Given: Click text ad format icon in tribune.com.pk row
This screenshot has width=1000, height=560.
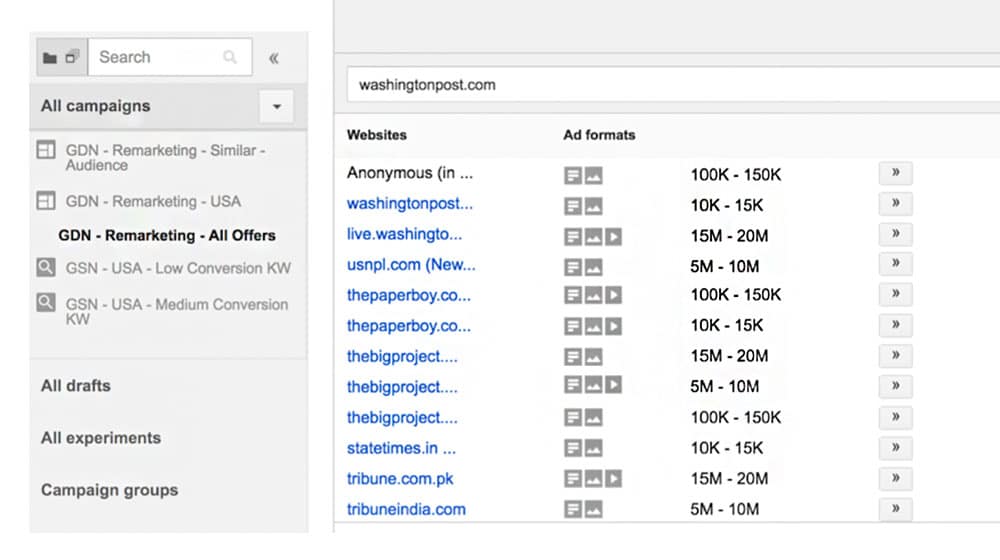Looking at the screenshot, I should (x=573, y=479).
